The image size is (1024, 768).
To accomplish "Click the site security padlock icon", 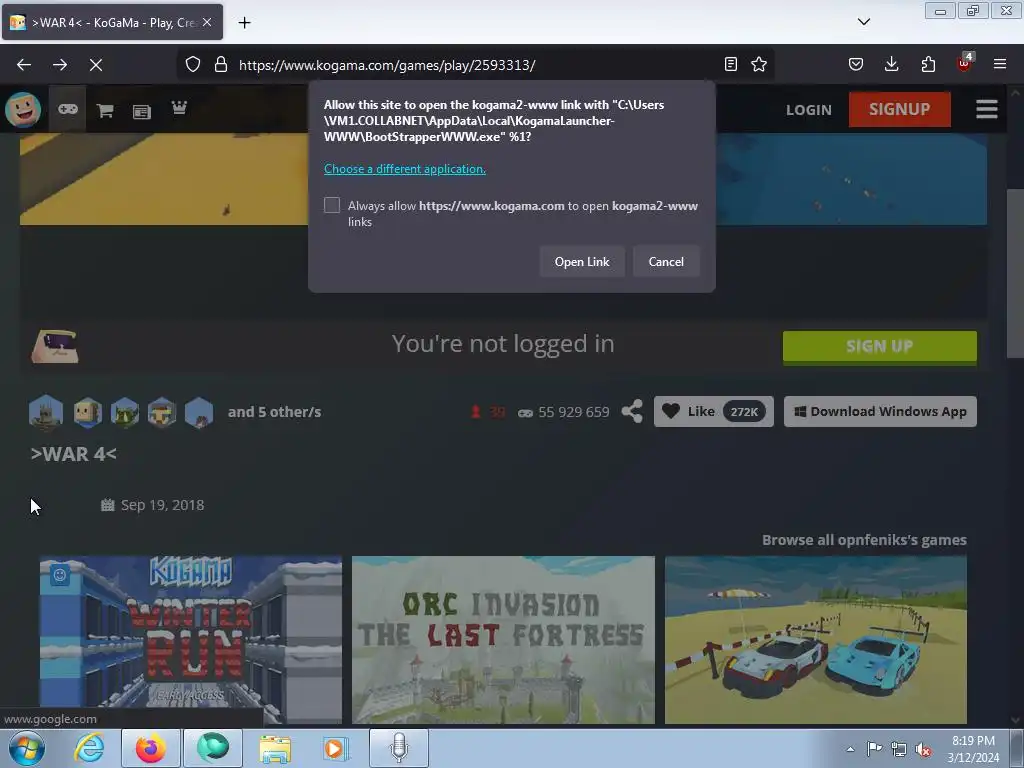I will click(221, 65).
